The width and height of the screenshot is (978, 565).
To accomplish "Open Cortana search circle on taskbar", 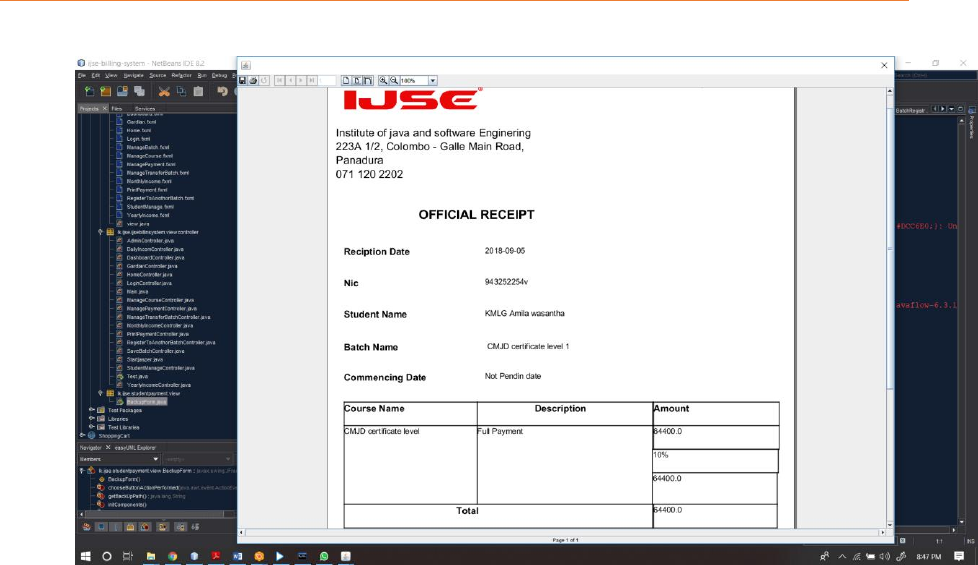I will pos(107,556).
